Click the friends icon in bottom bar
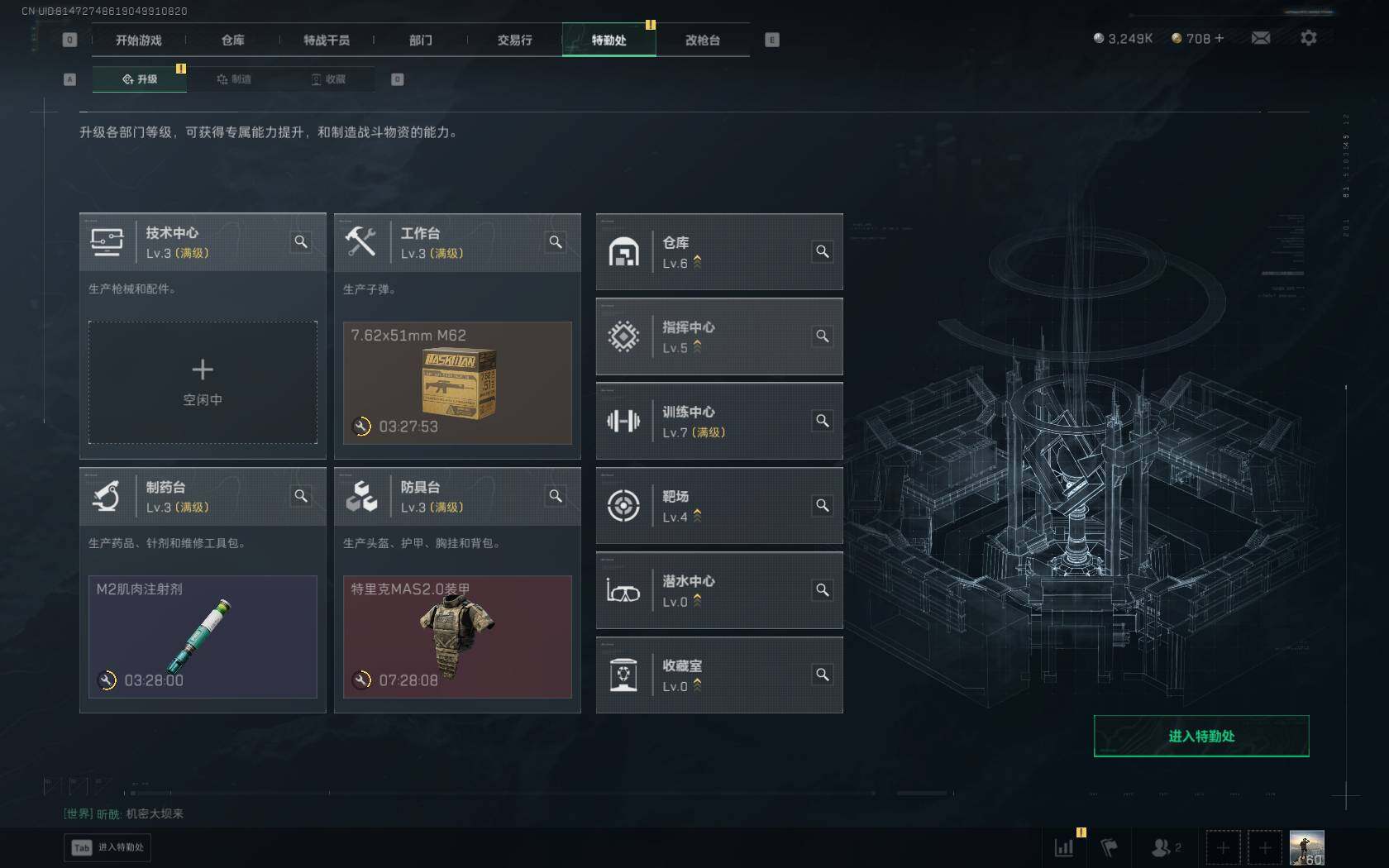This screenshot has width=1389, height=868. click(x=1166, y=847)
